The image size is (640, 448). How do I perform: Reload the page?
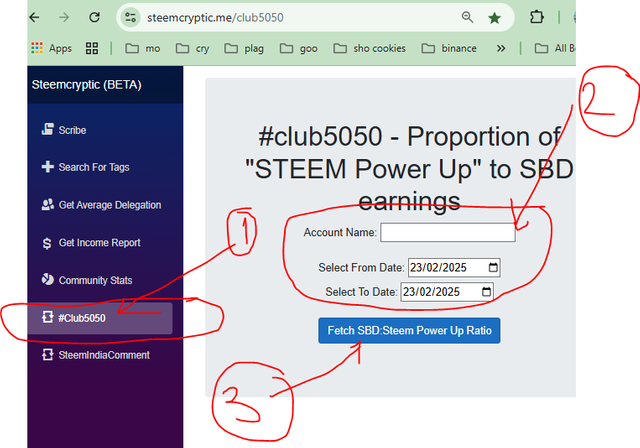pyautogui.click(x=94, y=18)
